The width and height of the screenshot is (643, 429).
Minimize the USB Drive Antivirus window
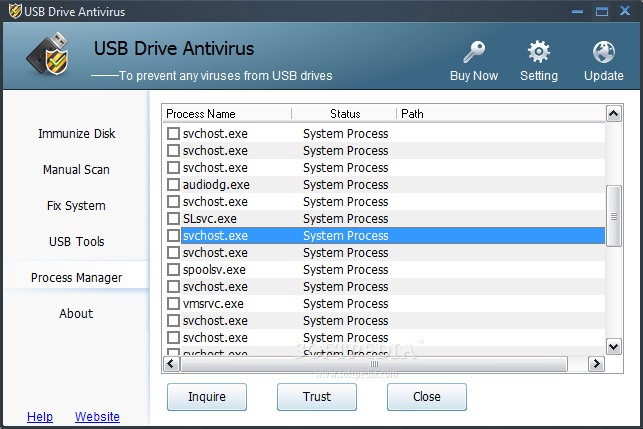pos(577,11)
